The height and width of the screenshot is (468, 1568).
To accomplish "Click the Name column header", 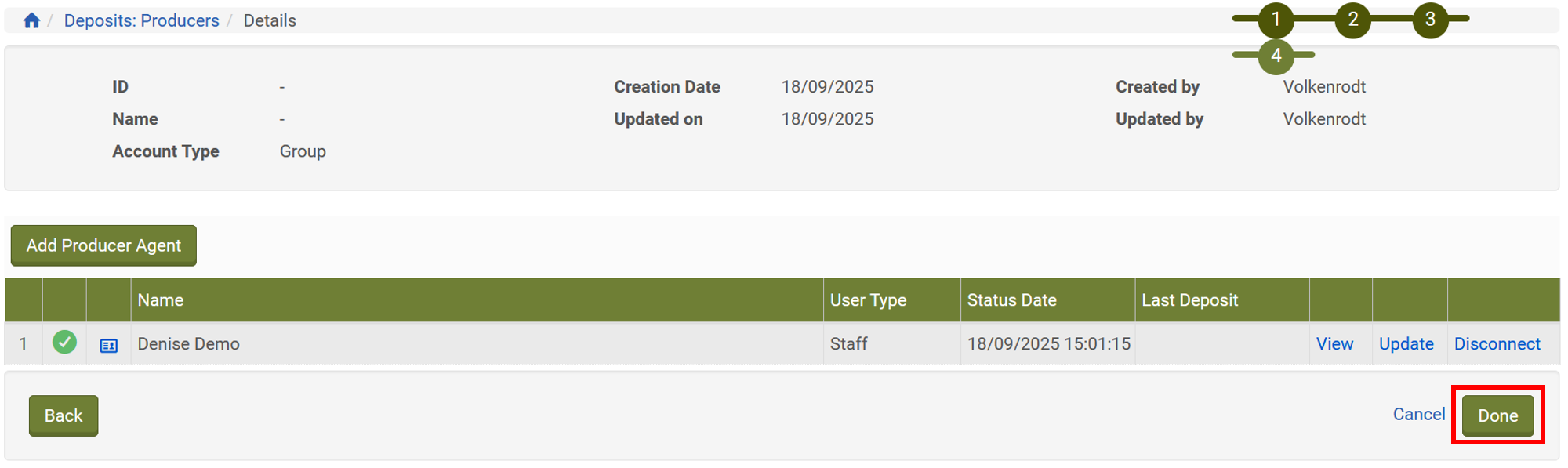I will click(x=161, y=300).
